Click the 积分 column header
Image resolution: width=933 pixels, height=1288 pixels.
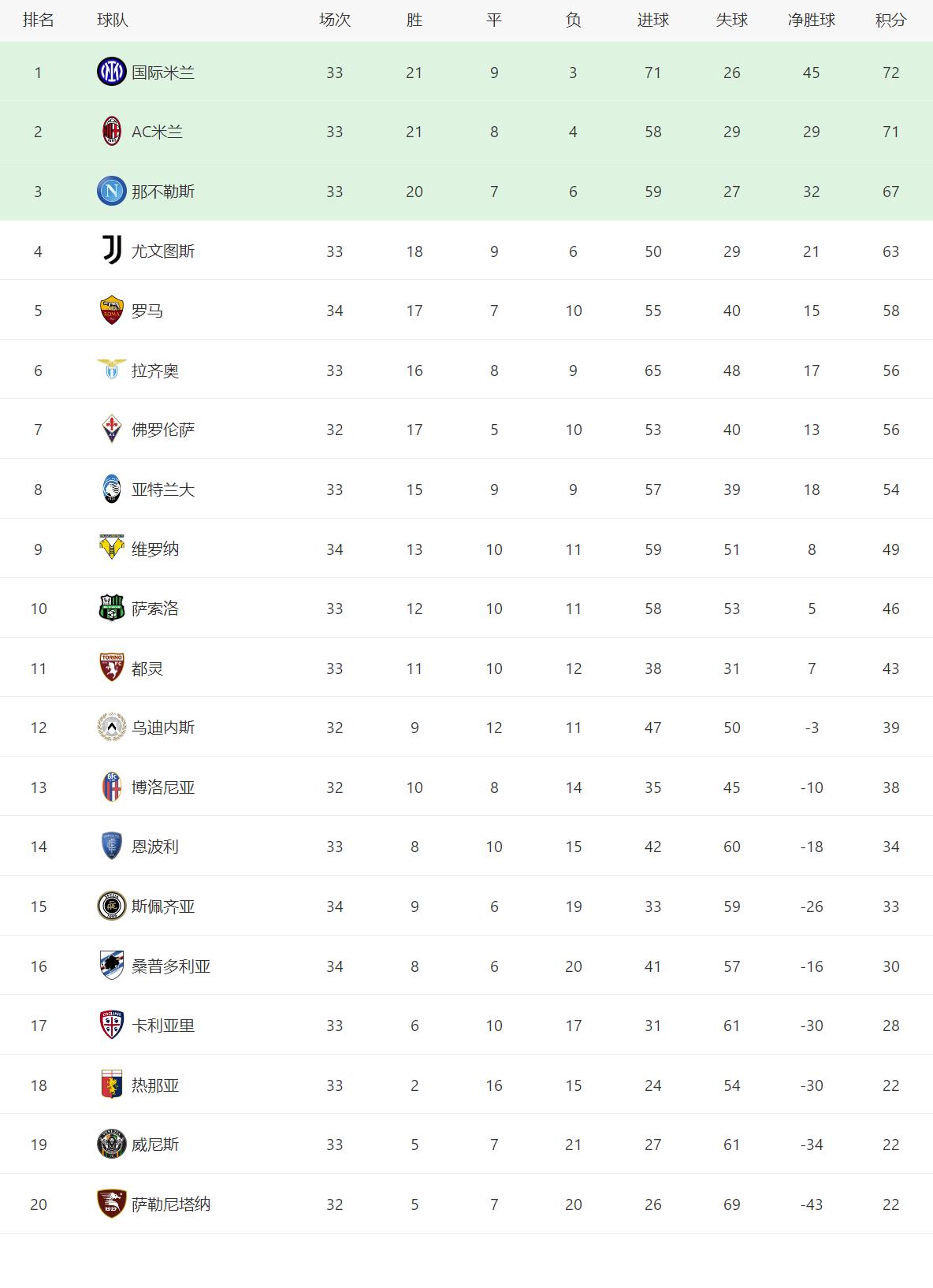coord(890,20)
